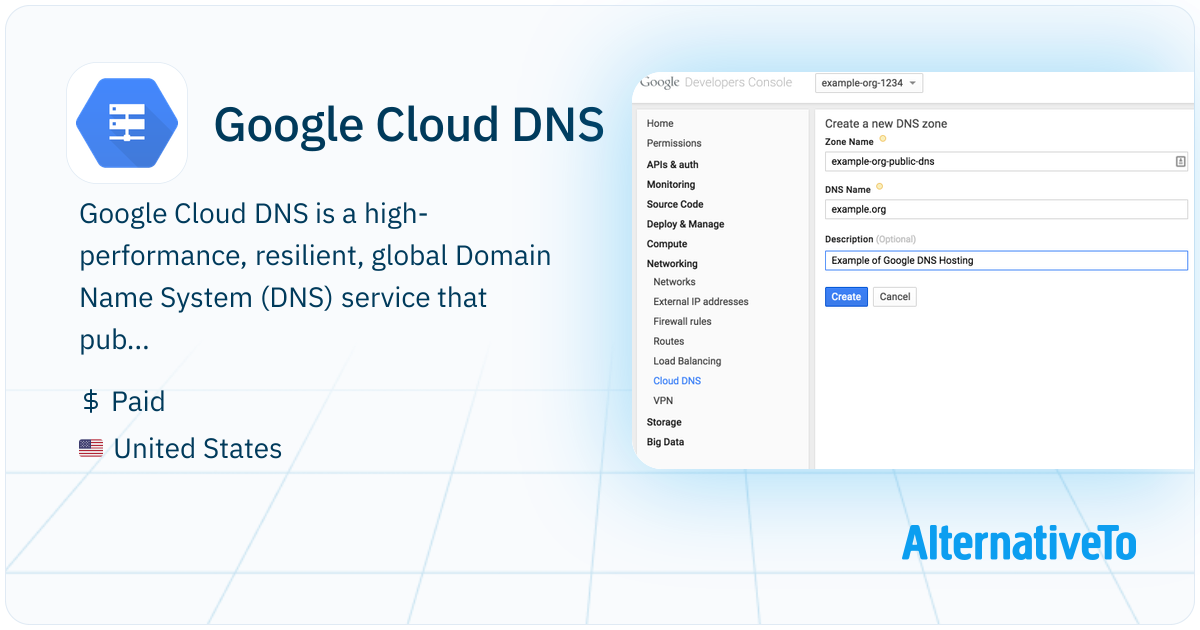Select Firewall rules item
Image resolution: width=1200 pixels, height=630 pixels.
pyautogui.click(x=682, y=322)
